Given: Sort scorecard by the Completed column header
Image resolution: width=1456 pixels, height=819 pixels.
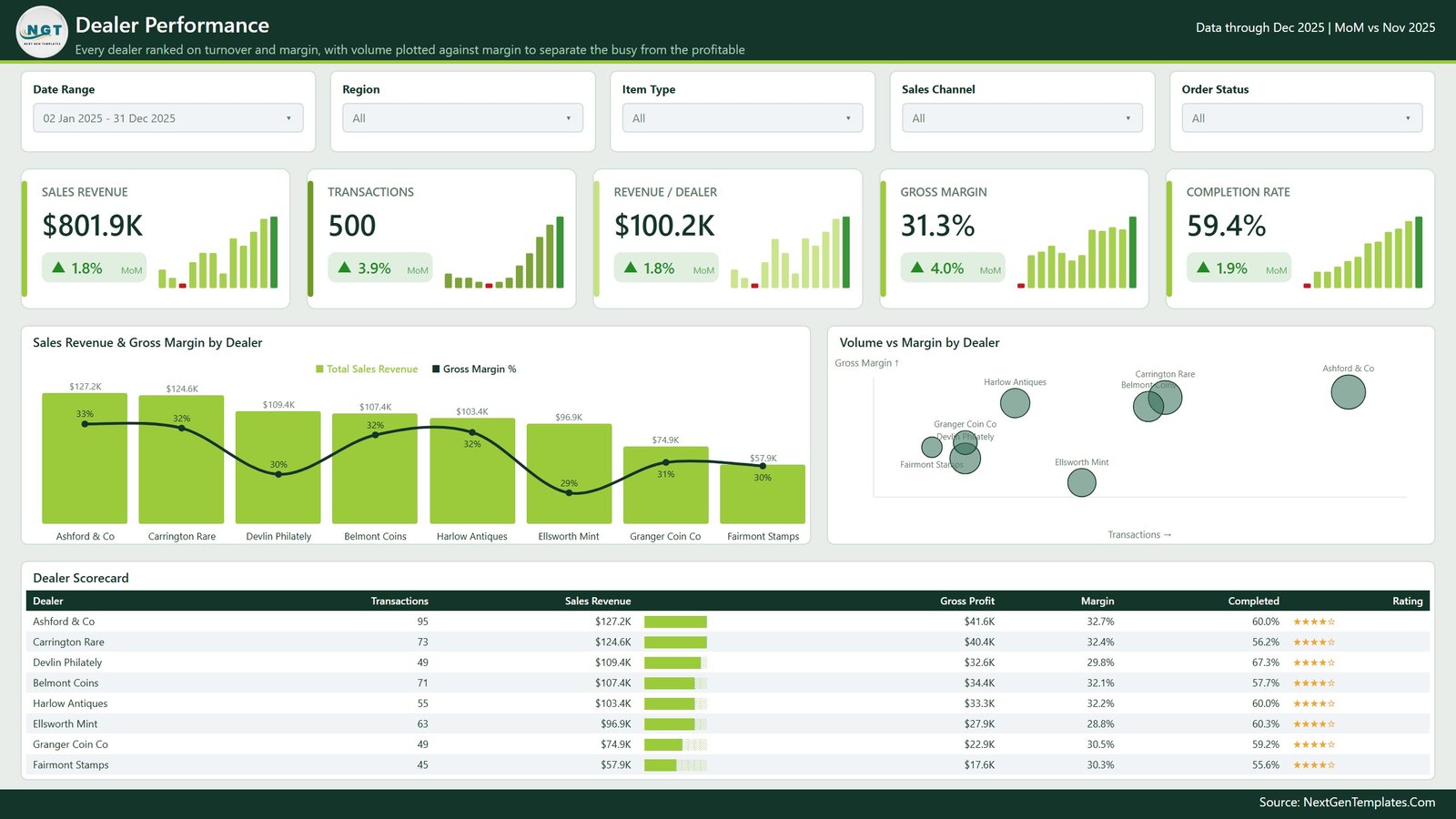Looking at the screenshot, I should tap(1254, 601).
